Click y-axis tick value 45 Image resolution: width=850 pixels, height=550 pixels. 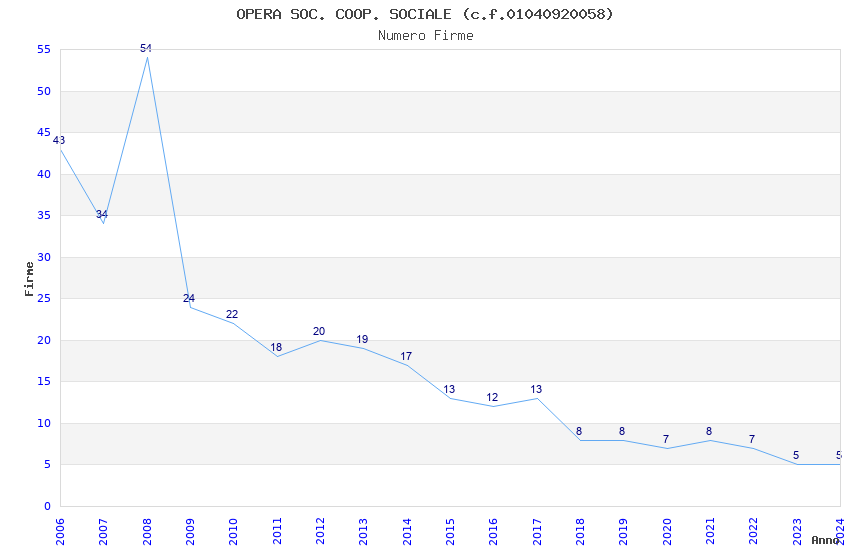pos(44,132)
